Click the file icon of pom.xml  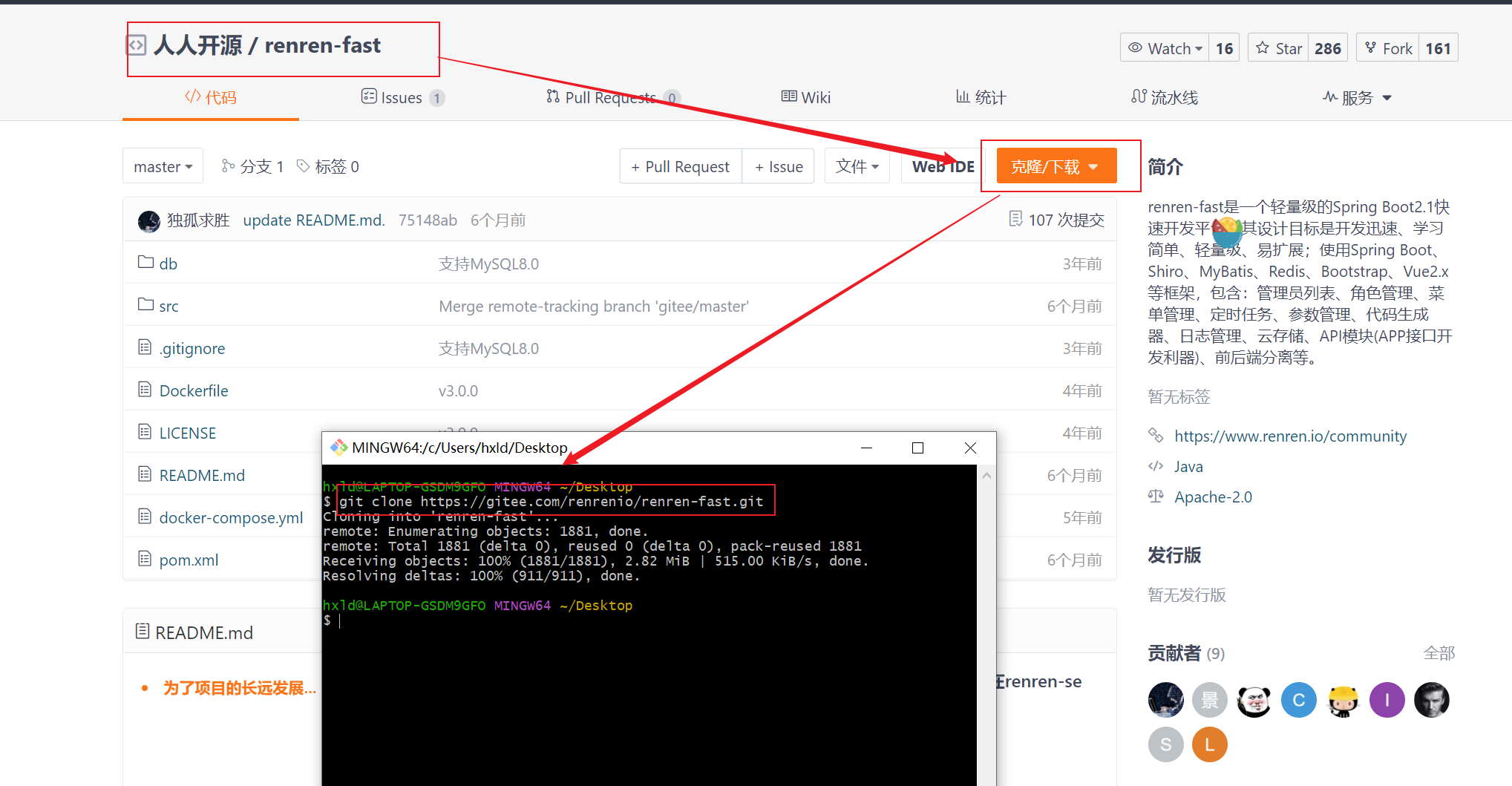pos(145,558)
